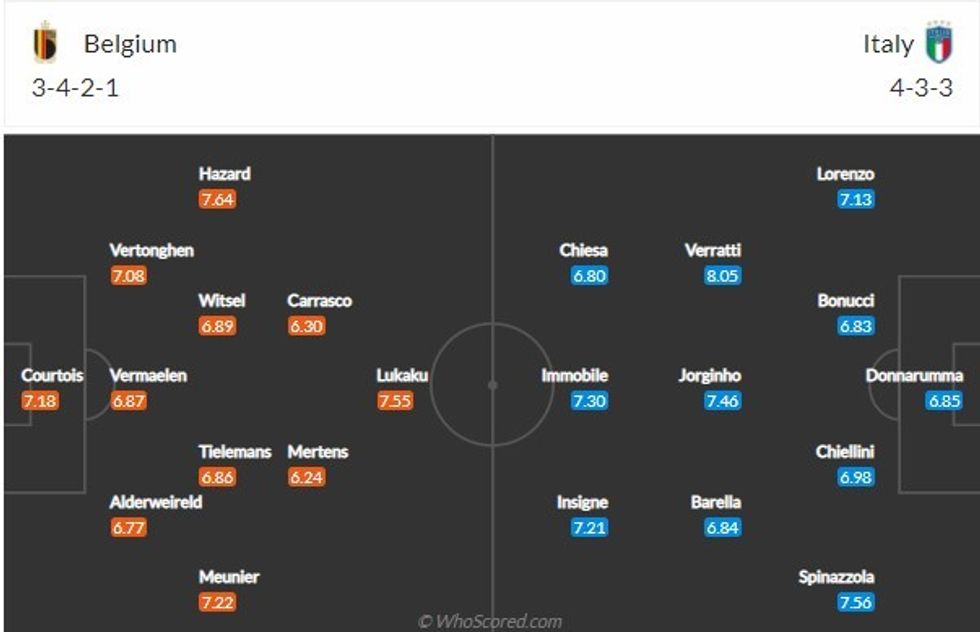Click Courtois's 7.18 rating badge

coord(40,401)
